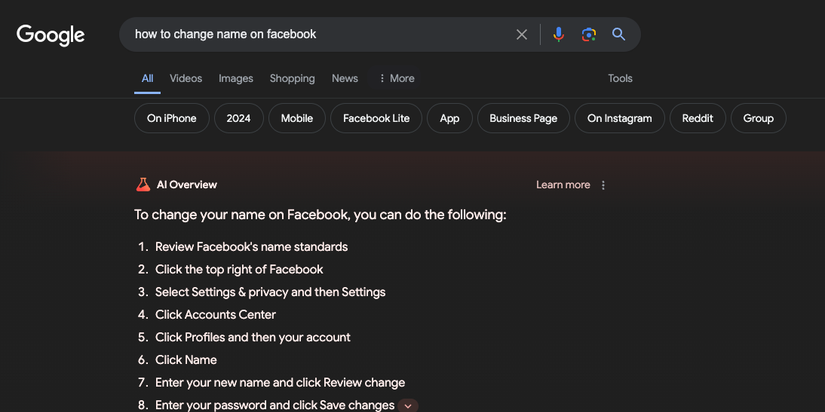This screenshot has height=412, width=825.
Task: Select the On iPhone filter chip
Action: coord(172,118)
